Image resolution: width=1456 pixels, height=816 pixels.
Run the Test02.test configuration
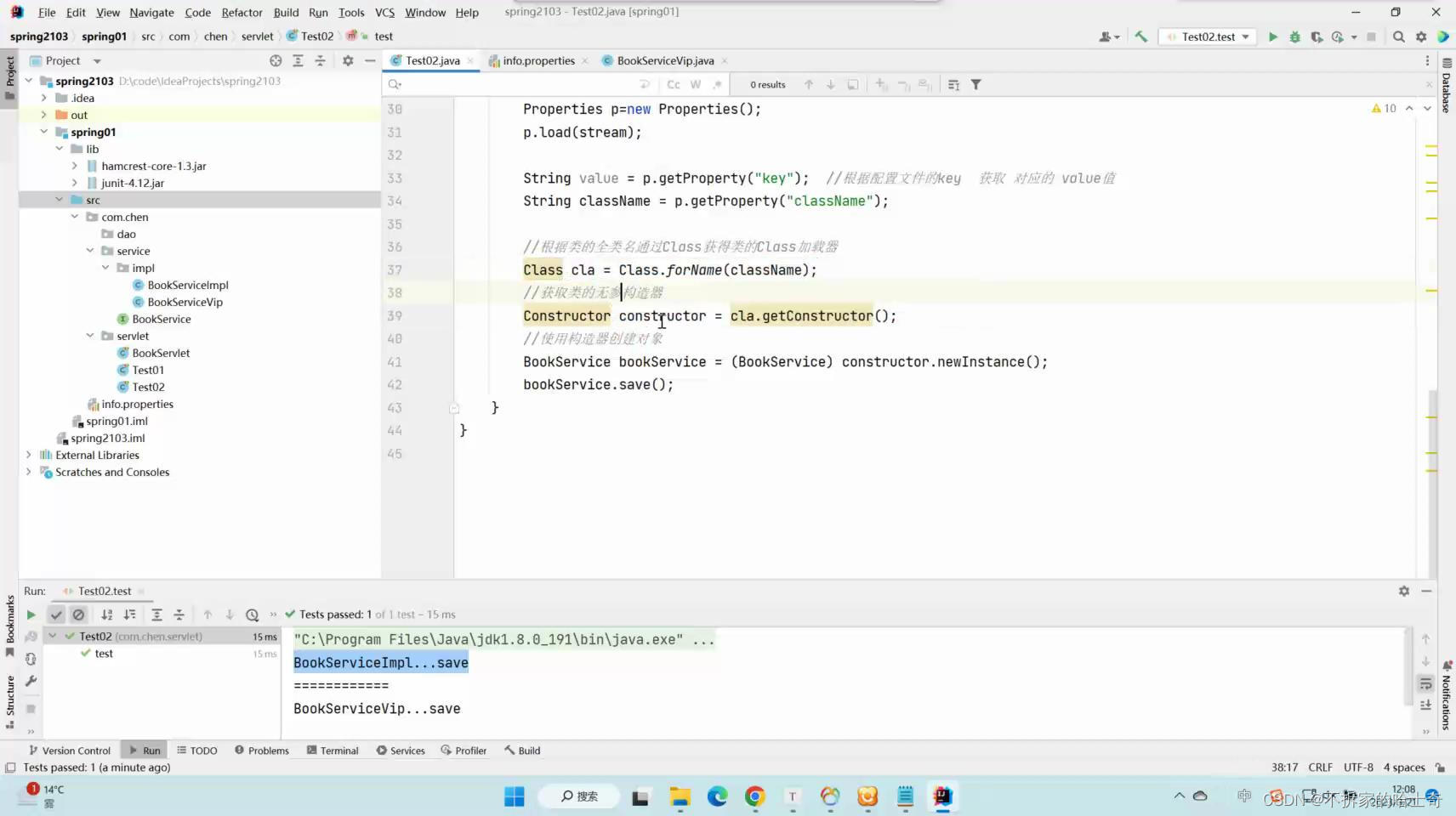click(1273, 37)
